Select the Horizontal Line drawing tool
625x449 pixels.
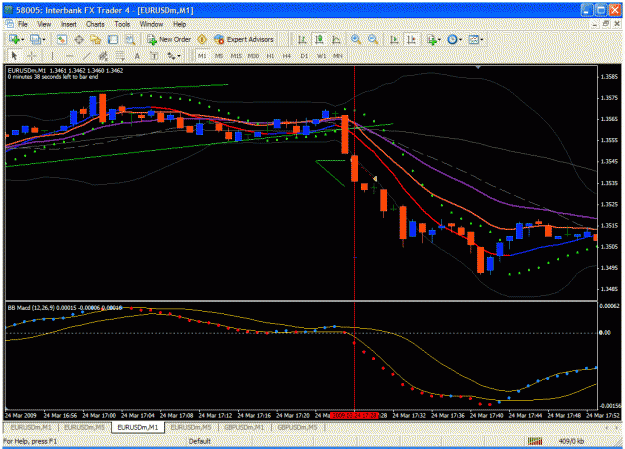[69, 56]
